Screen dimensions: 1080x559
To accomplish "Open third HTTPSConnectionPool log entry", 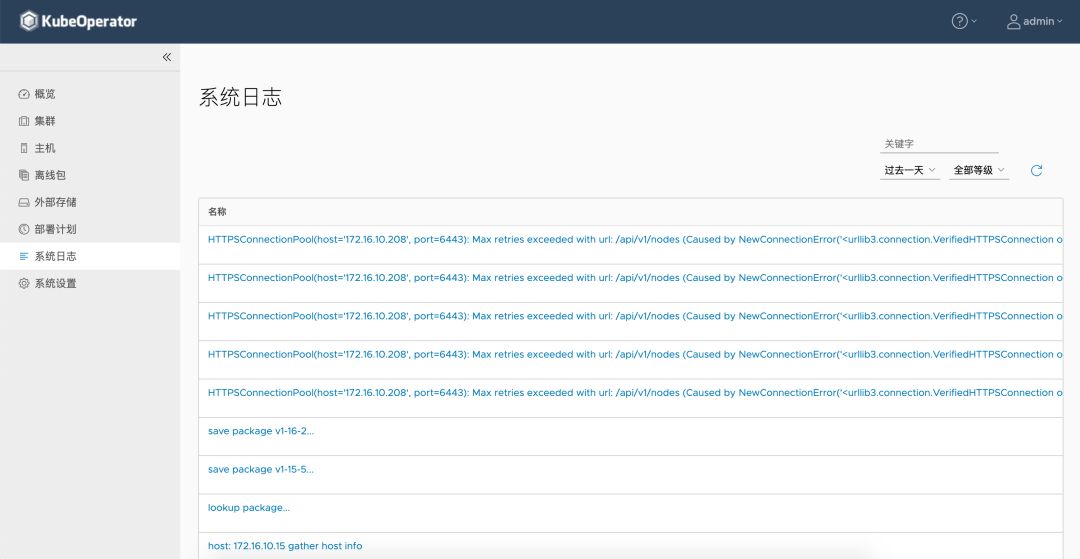I will [x=635, y=316].
